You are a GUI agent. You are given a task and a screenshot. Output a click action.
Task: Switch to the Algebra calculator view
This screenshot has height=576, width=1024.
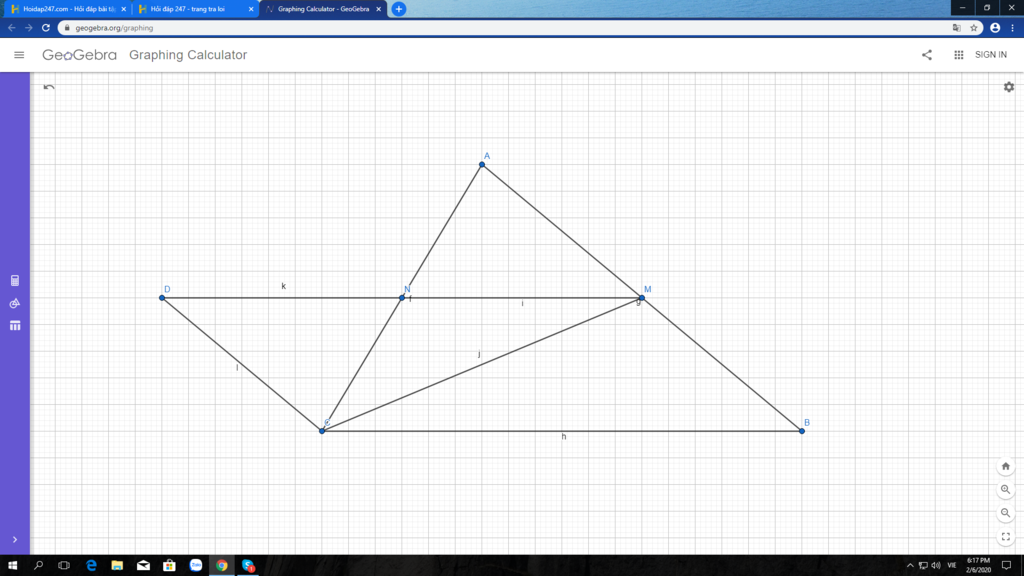click(x=15, y=281)
